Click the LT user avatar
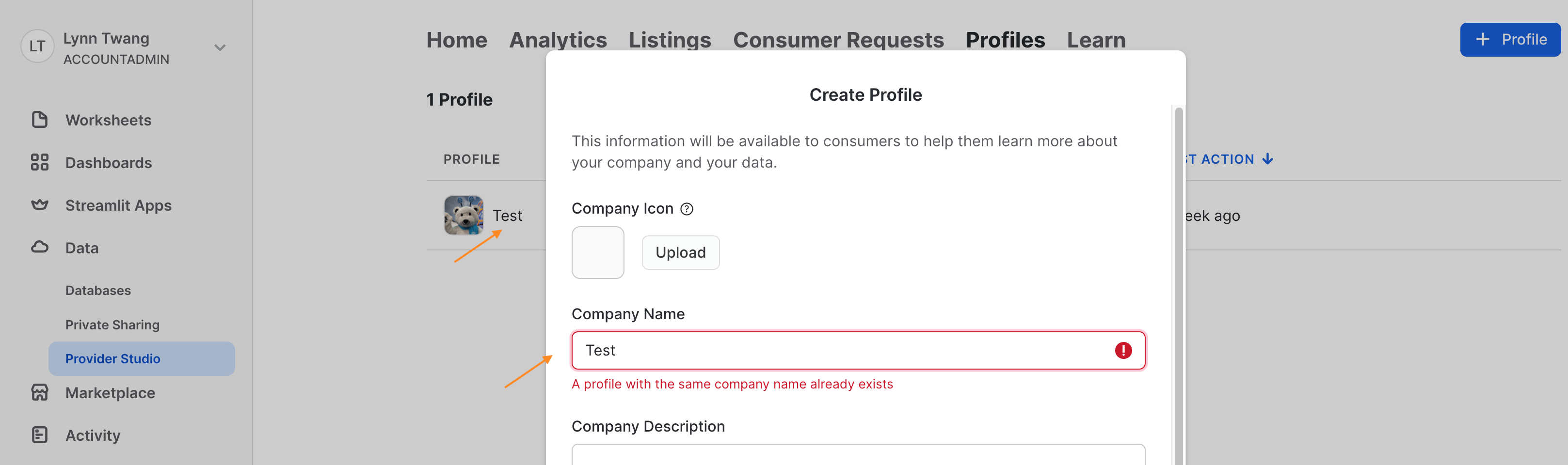 coord(37,47)
